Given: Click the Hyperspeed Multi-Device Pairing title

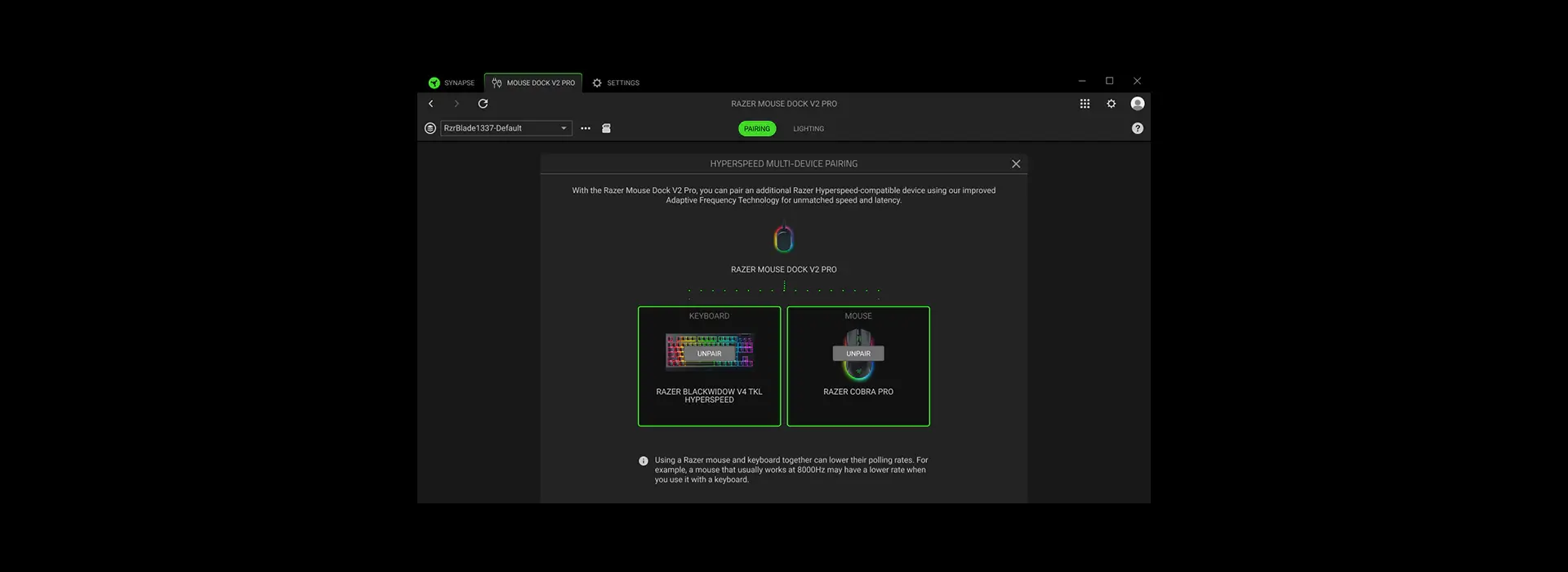Looking at the screenshot, I should coord(784,163).
